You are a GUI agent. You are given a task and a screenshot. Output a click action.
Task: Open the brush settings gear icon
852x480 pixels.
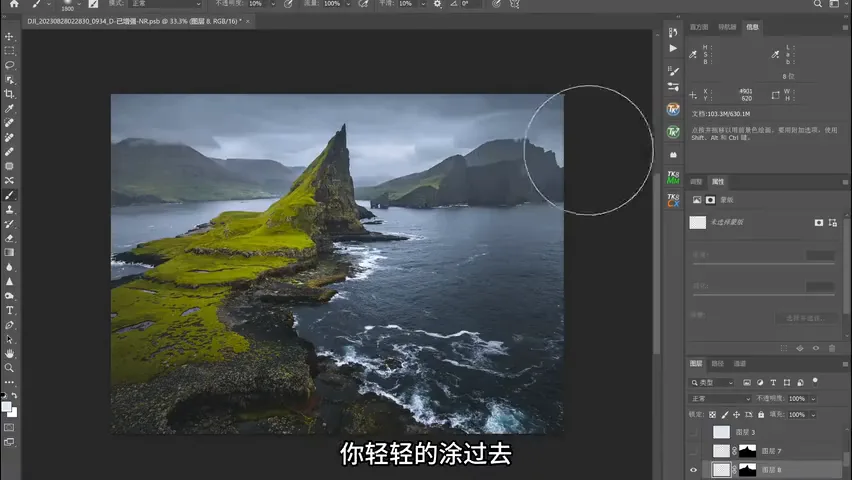437,4
